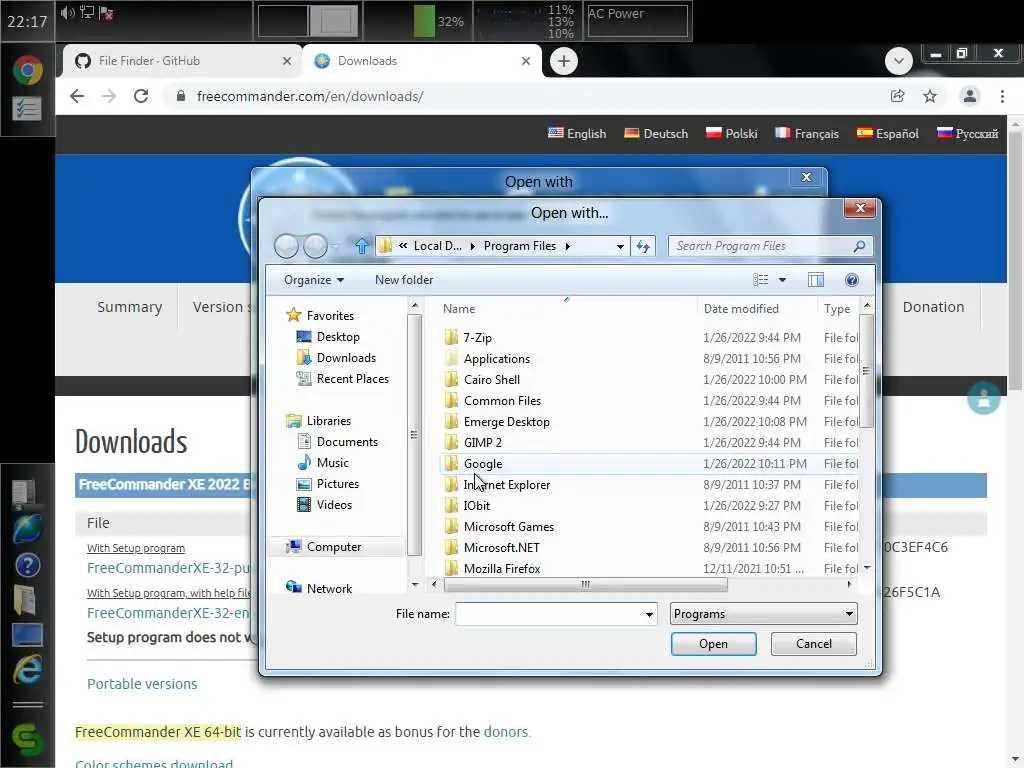Image resolution: width=1024 pixels, height=768 pixels.
Task: Click the share page icon in the address bar
Action: point(897,97)
